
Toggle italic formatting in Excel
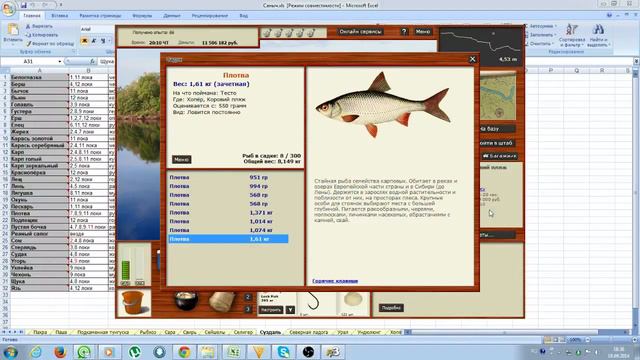click(94, 41)
